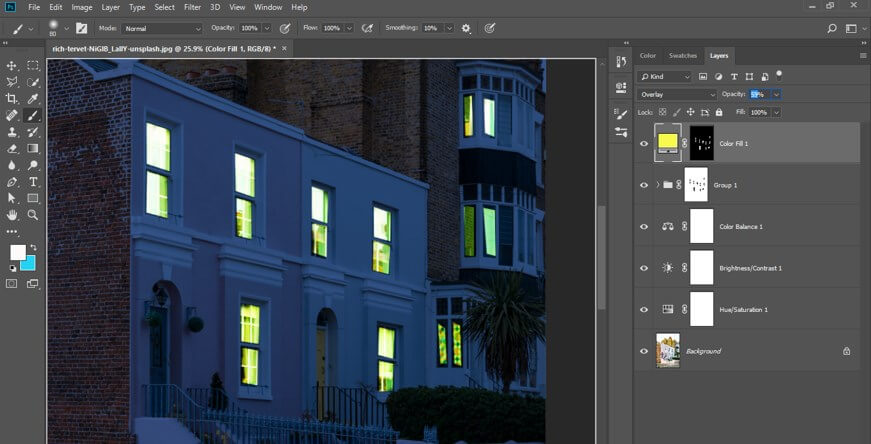Lock all for the layer
This screenshot has height=444, width=871.
pos(719,112)
